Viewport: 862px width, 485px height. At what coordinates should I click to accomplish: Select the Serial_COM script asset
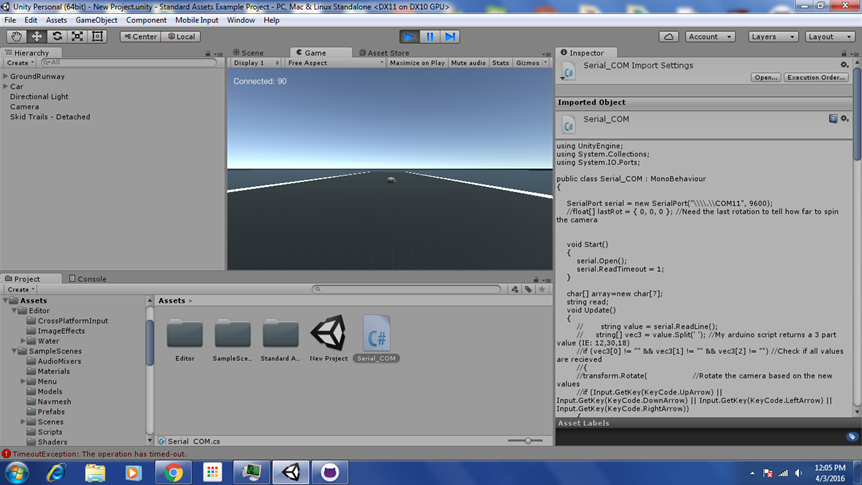(377, 338)
